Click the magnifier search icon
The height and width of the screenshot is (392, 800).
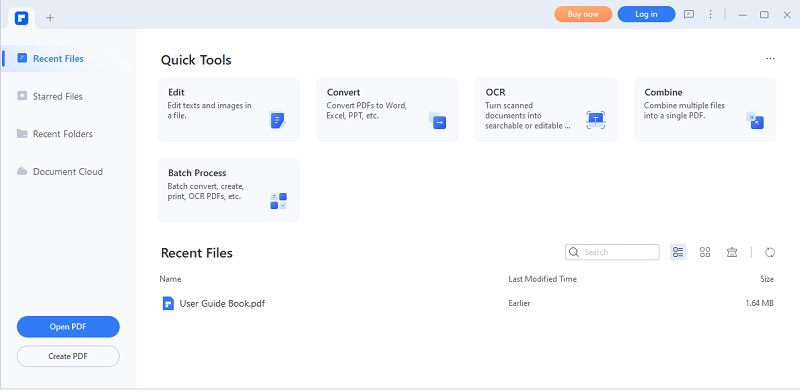[574, 252]
